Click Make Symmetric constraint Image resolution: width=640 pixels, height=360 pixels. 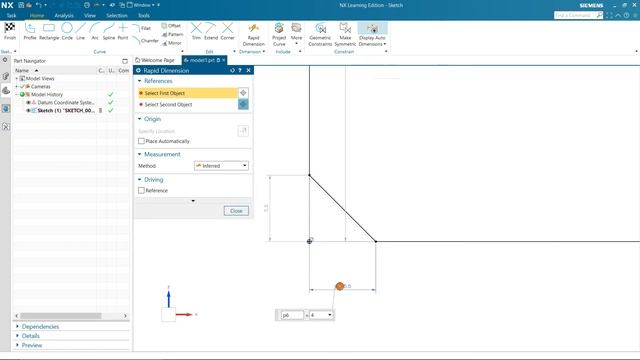pyautogui.click(x=345, y=34)
